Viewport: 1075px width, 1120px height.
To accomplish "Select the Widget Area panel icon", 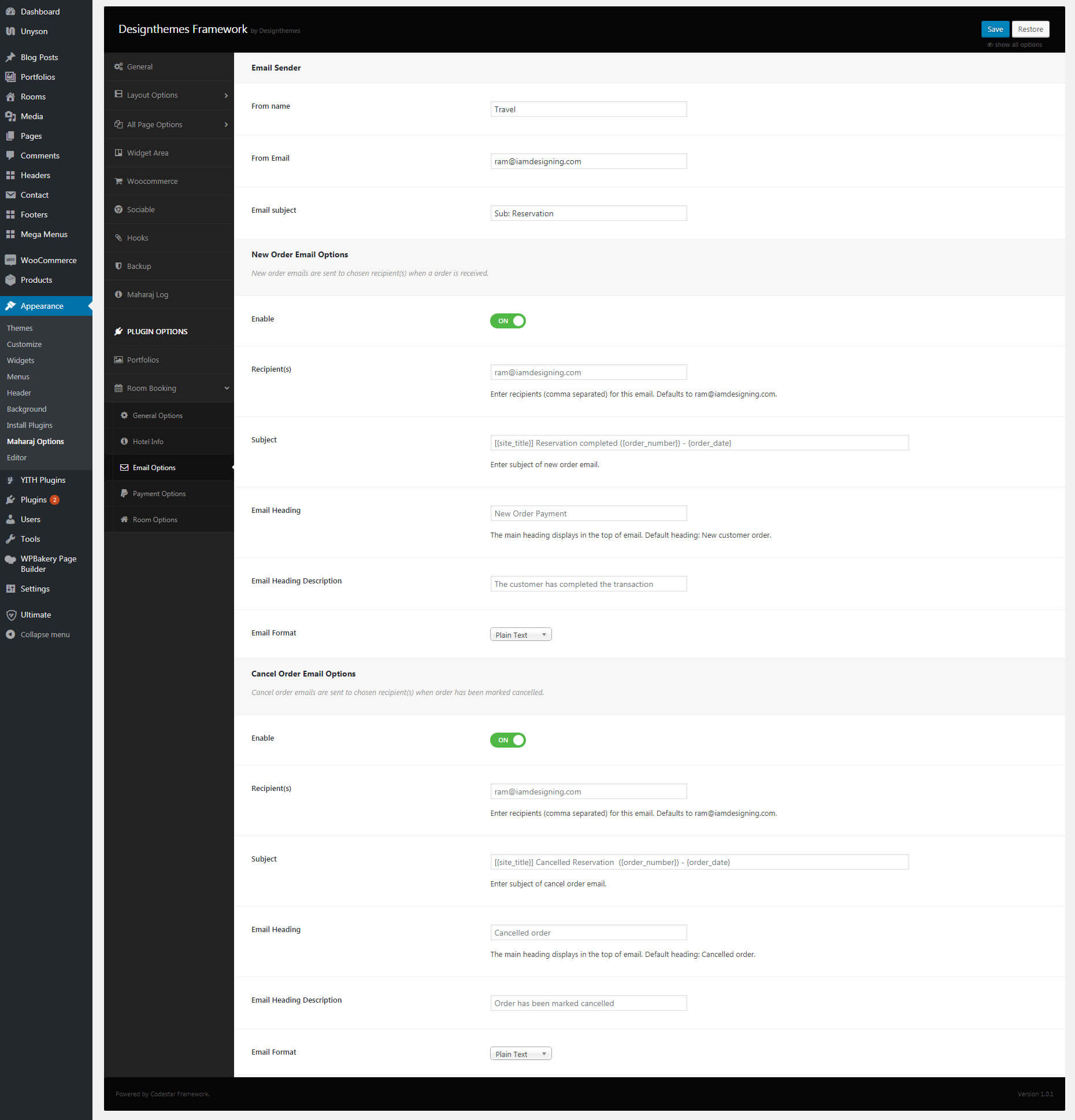I will pos(118,153).
